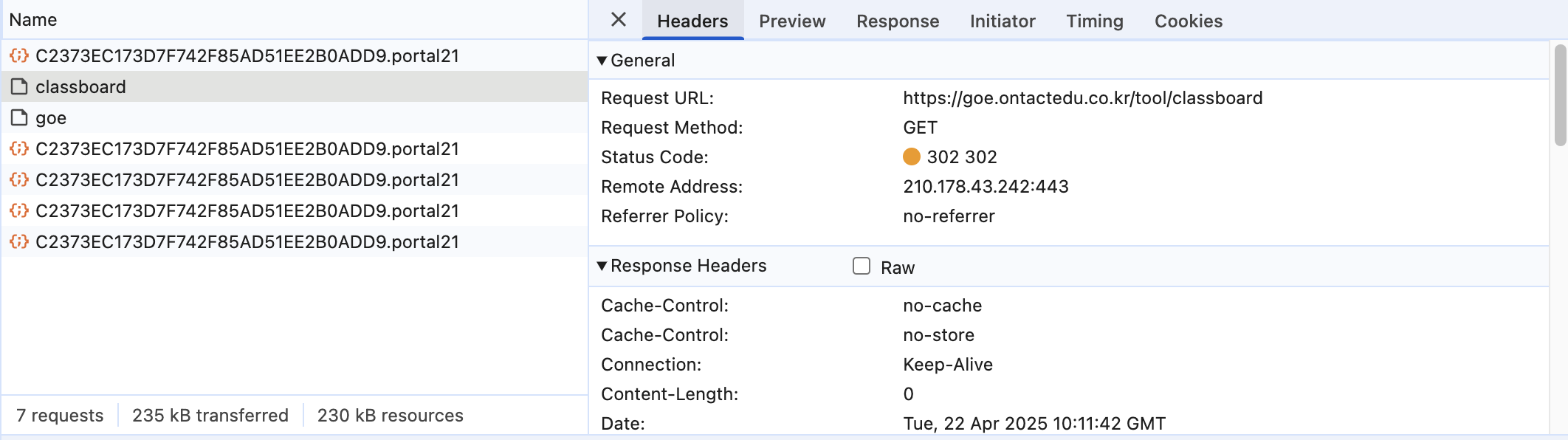1568x440 pixels.
Task: Select the Headers tab
Action: pos(692,21)
